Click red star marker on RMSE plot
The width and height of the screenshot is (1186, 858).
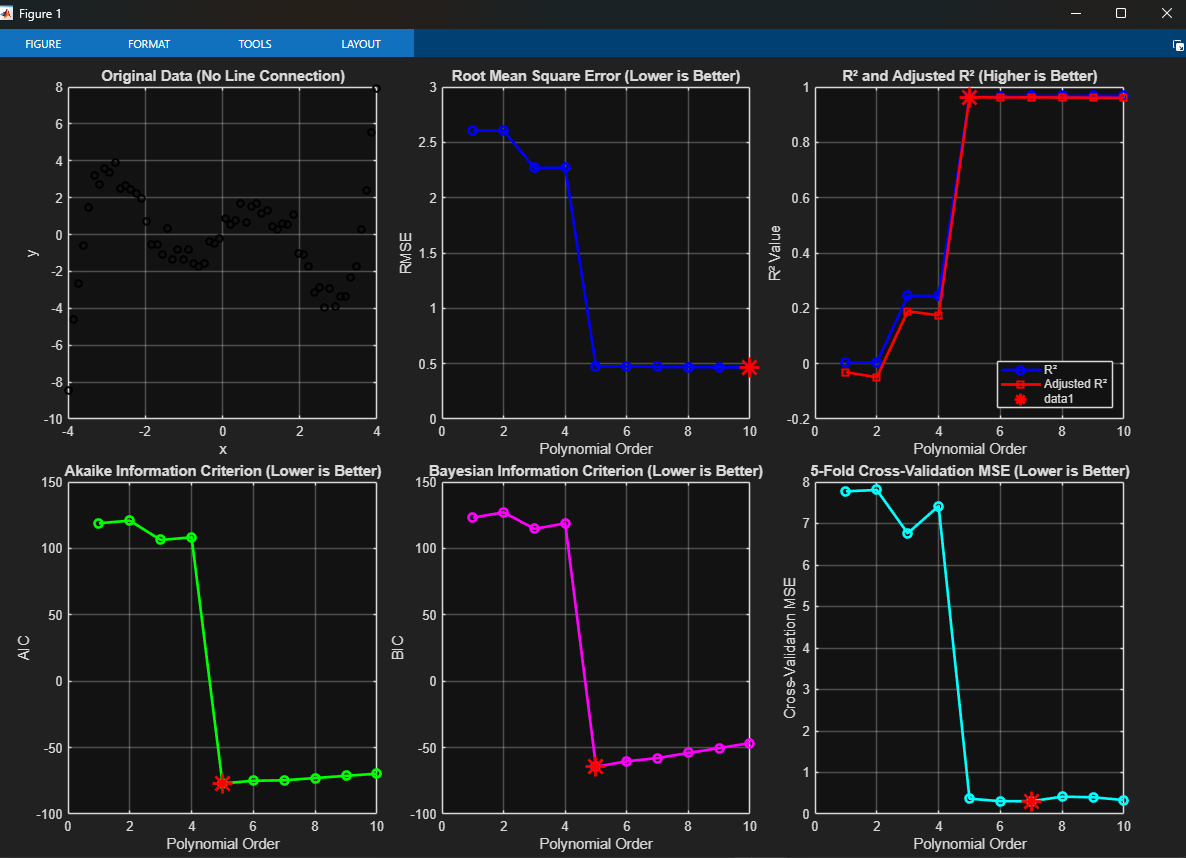(x=749, y=367)
